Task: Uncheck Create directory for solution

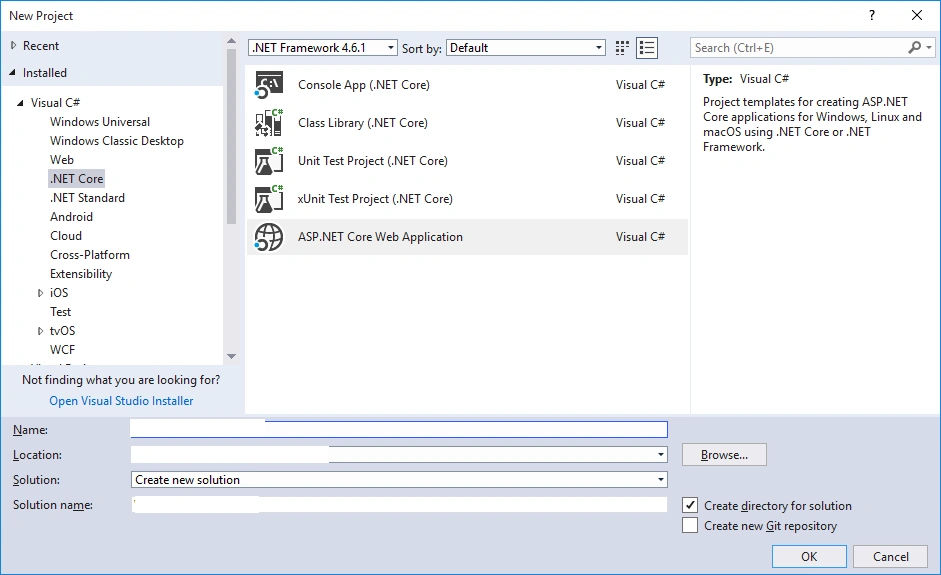Action: [x=690, y=505]
